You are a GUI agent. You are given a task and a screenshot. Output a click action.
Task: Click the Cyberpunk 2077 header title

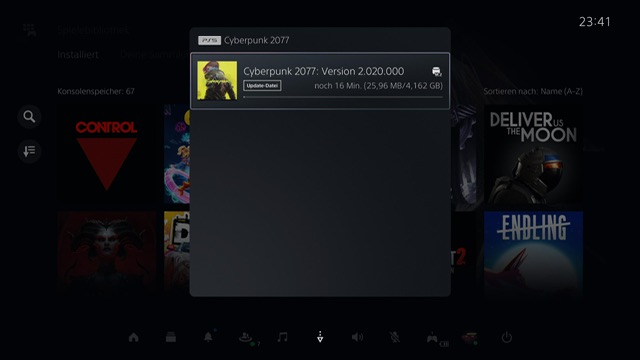257,40
